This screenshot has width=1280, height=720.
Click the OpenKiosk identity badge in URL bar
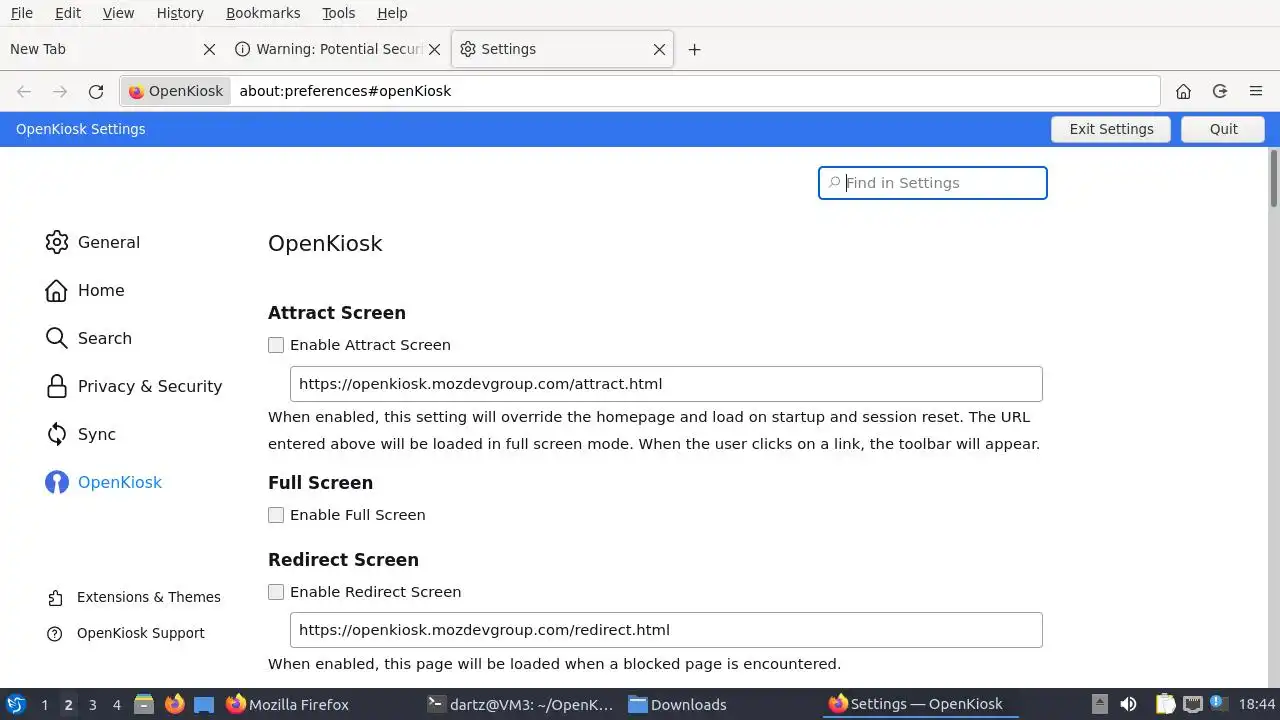point(176,91)
